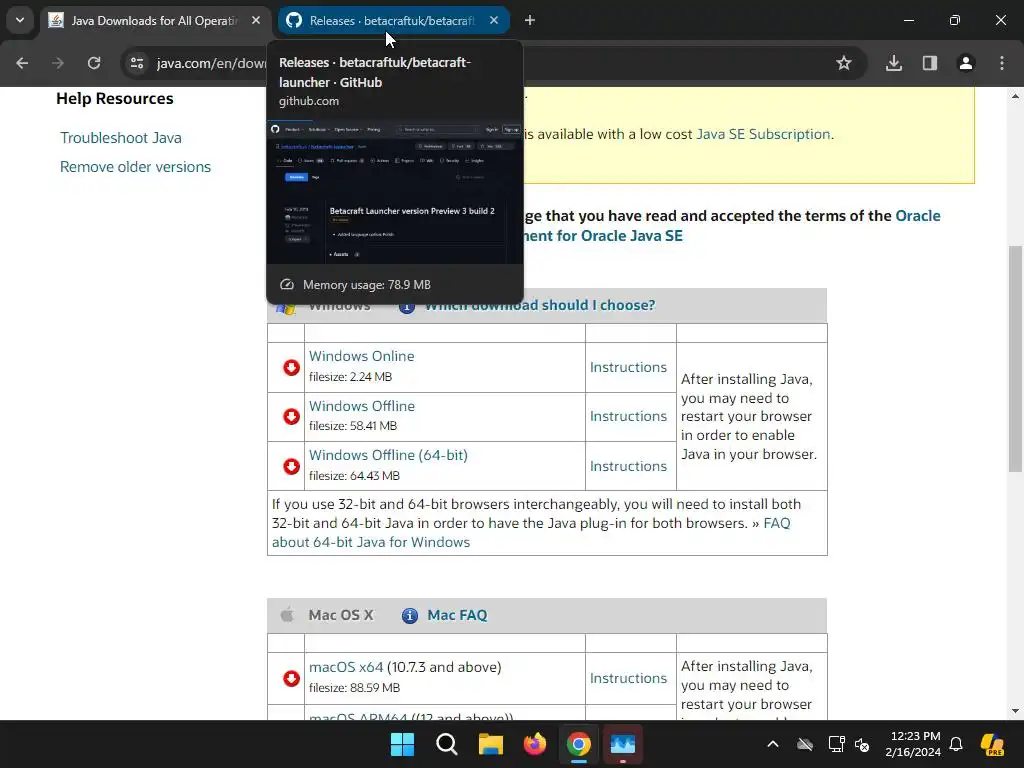Viewport: 1024px width, 768px height.
Task: Open Windows Start menu
Action: (x=402, y=744)
